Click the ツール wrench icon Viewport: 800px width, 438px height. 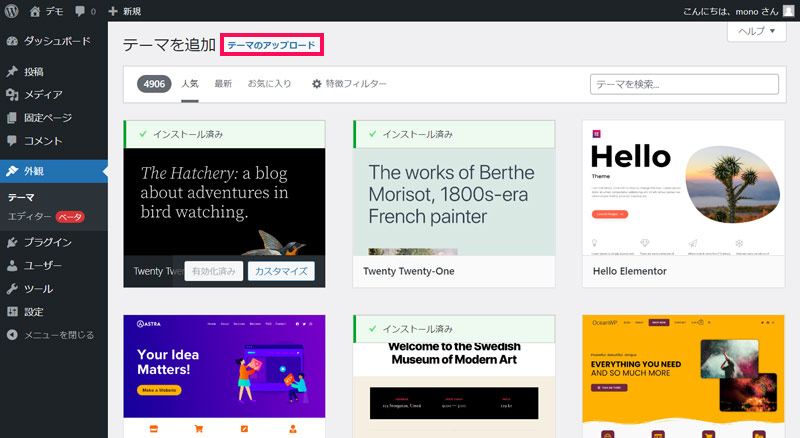(x=12, y=289)
